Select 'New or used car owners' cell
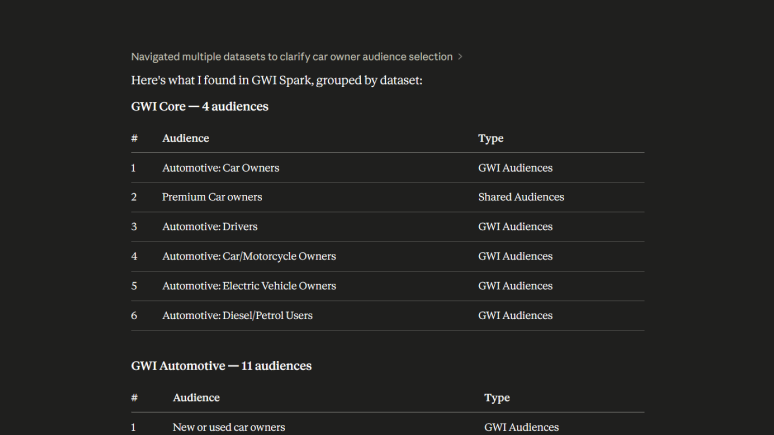This screenshot has width=774, height=435. point(229,427)
